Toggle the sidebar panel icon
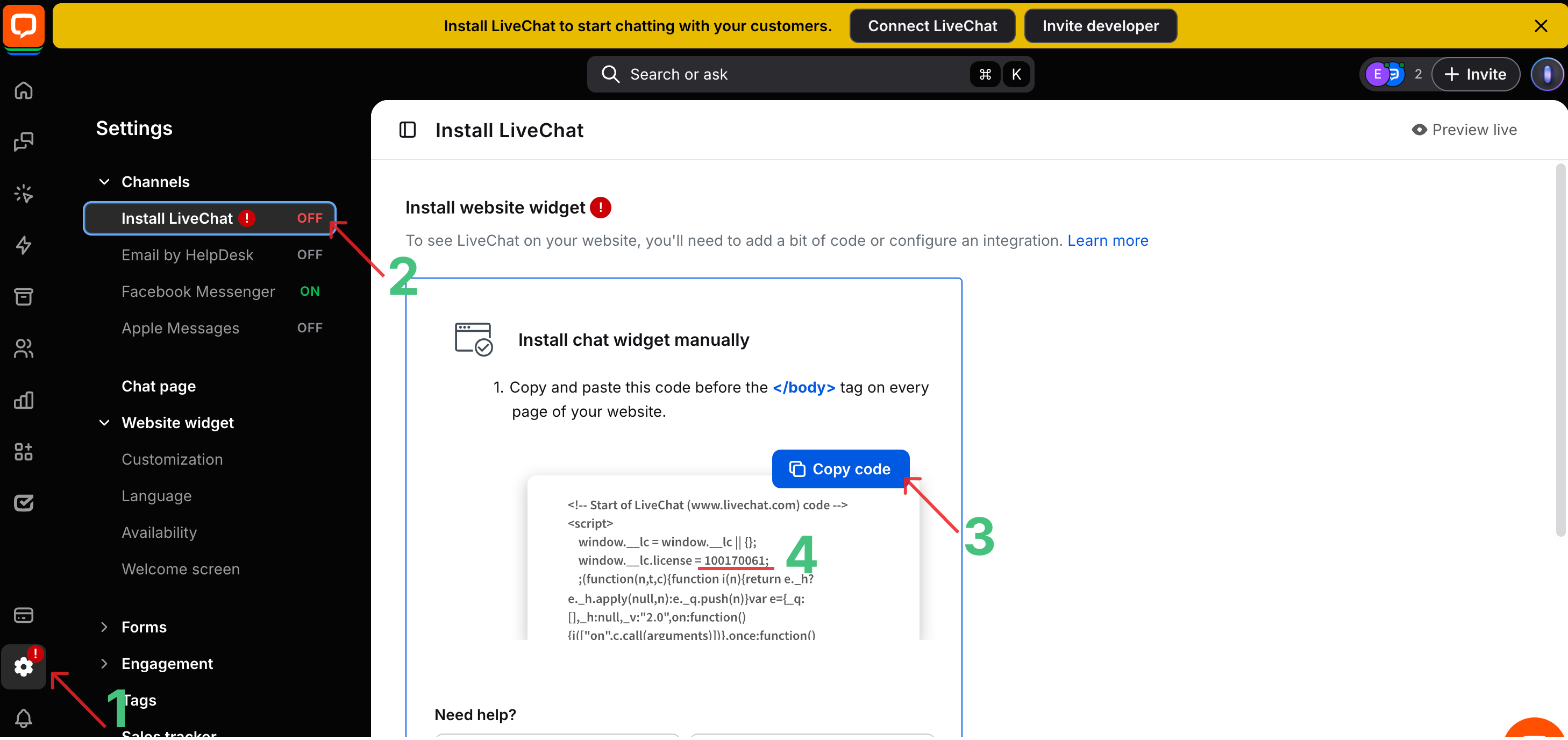Screen dimensions: 1568x740 coord(407,130)
